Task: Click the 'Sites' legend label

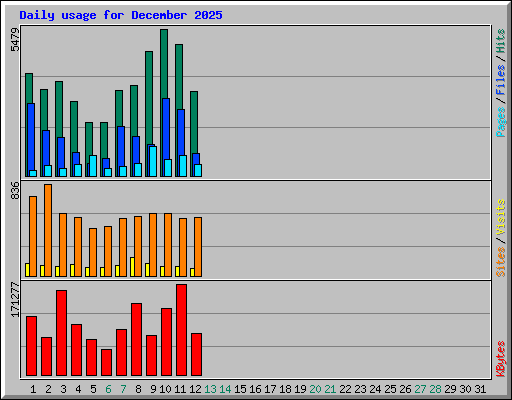Action: click(501, 262)
